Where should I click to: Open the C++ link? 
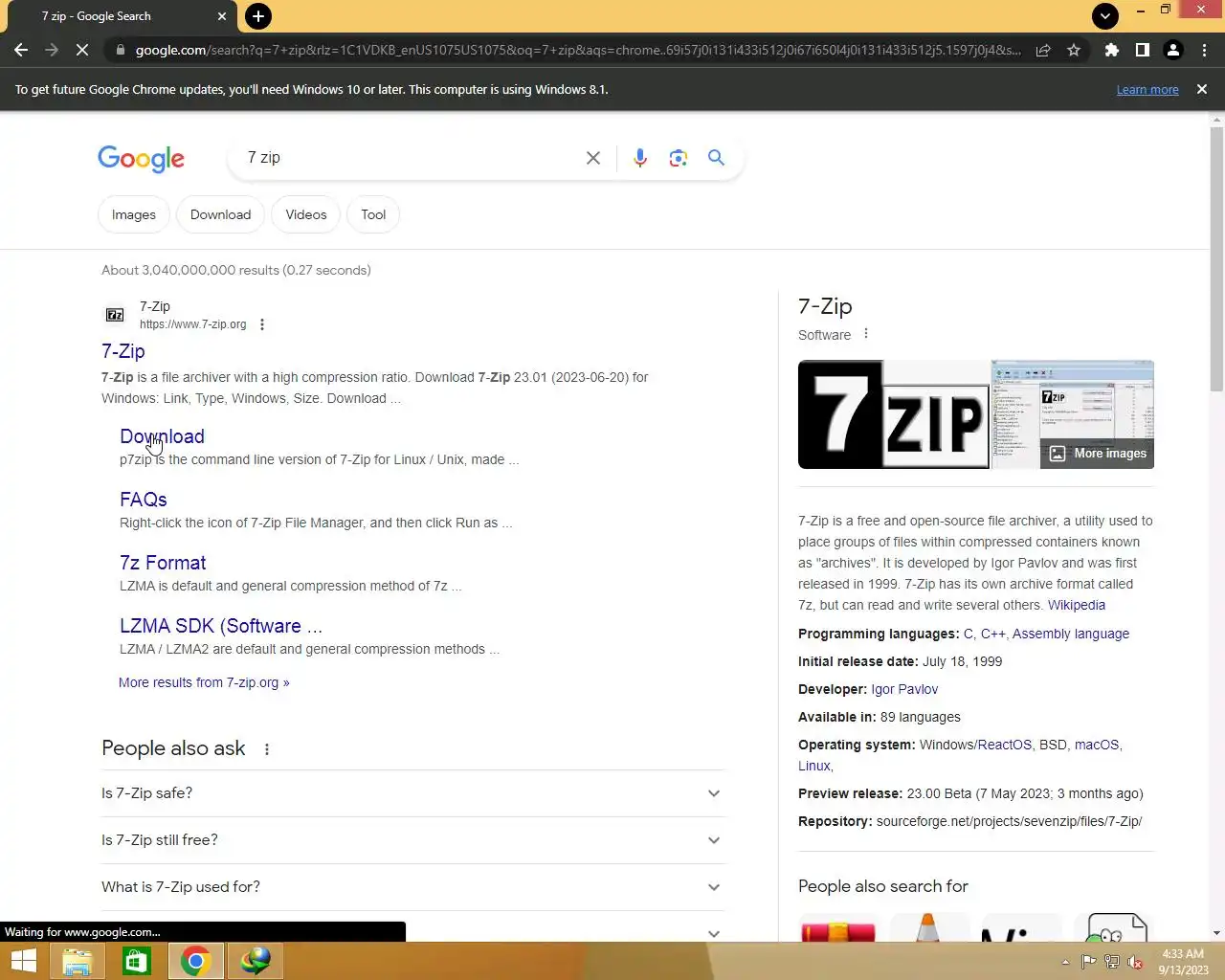pos(992,634)
